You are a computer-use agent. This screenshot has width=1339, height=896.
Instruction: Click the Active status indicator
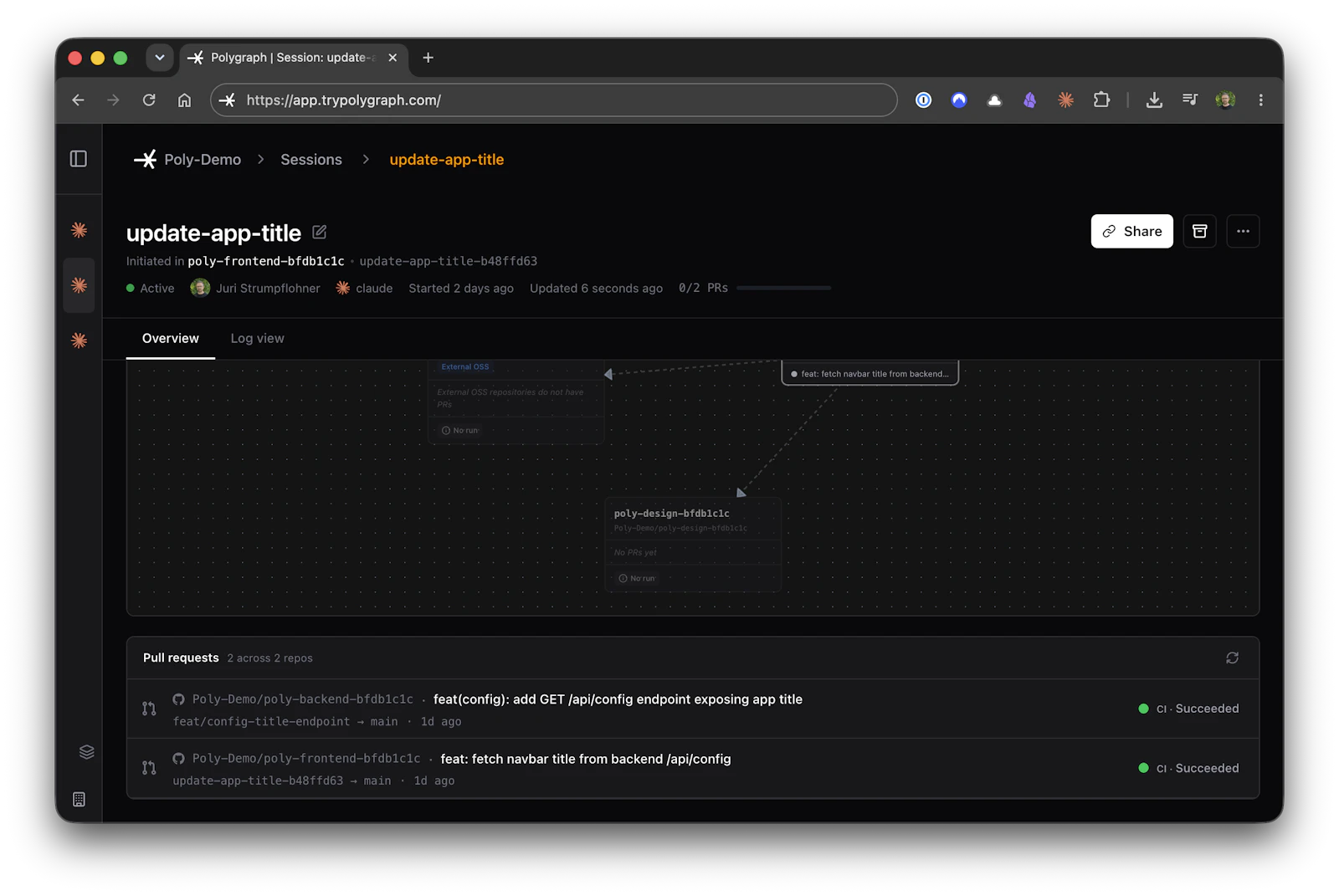coord(151,288)
